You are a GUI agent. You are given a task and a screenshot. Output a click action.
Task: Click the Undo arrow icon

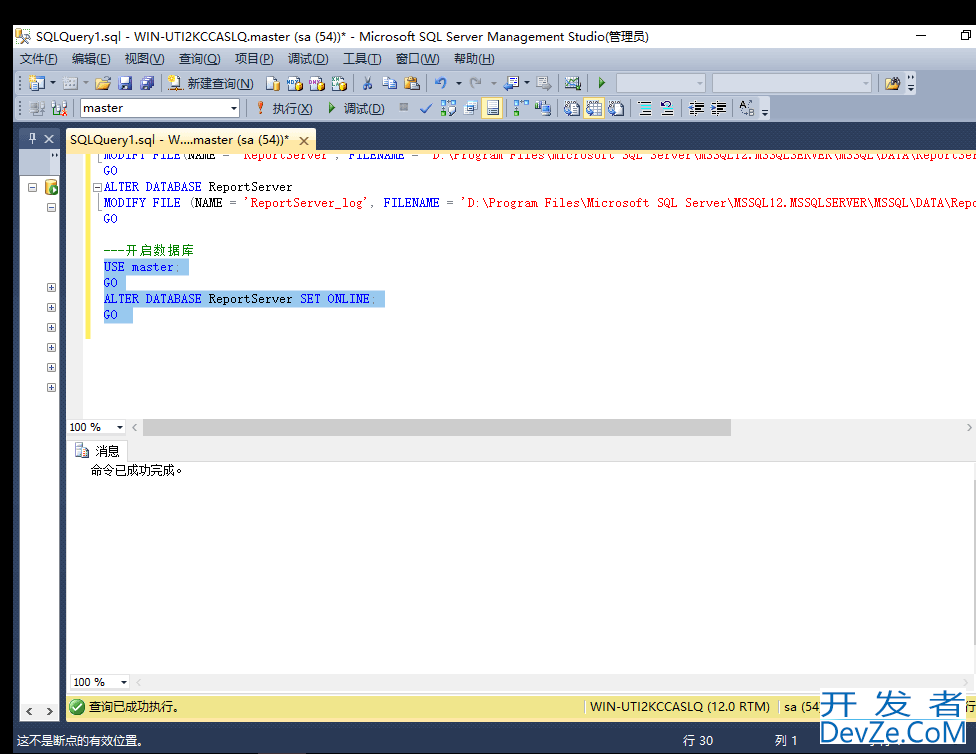tap(441, 83)
